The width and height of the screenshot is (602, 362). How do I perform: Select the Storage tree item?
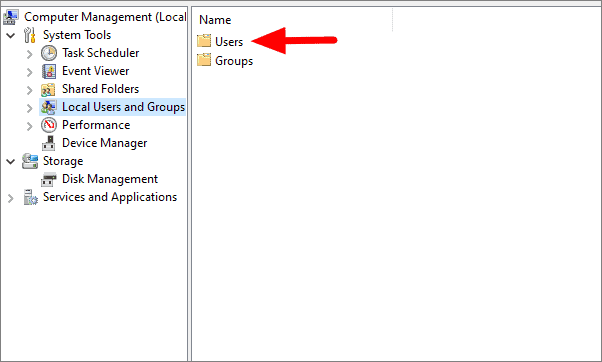tap(63, 161)
